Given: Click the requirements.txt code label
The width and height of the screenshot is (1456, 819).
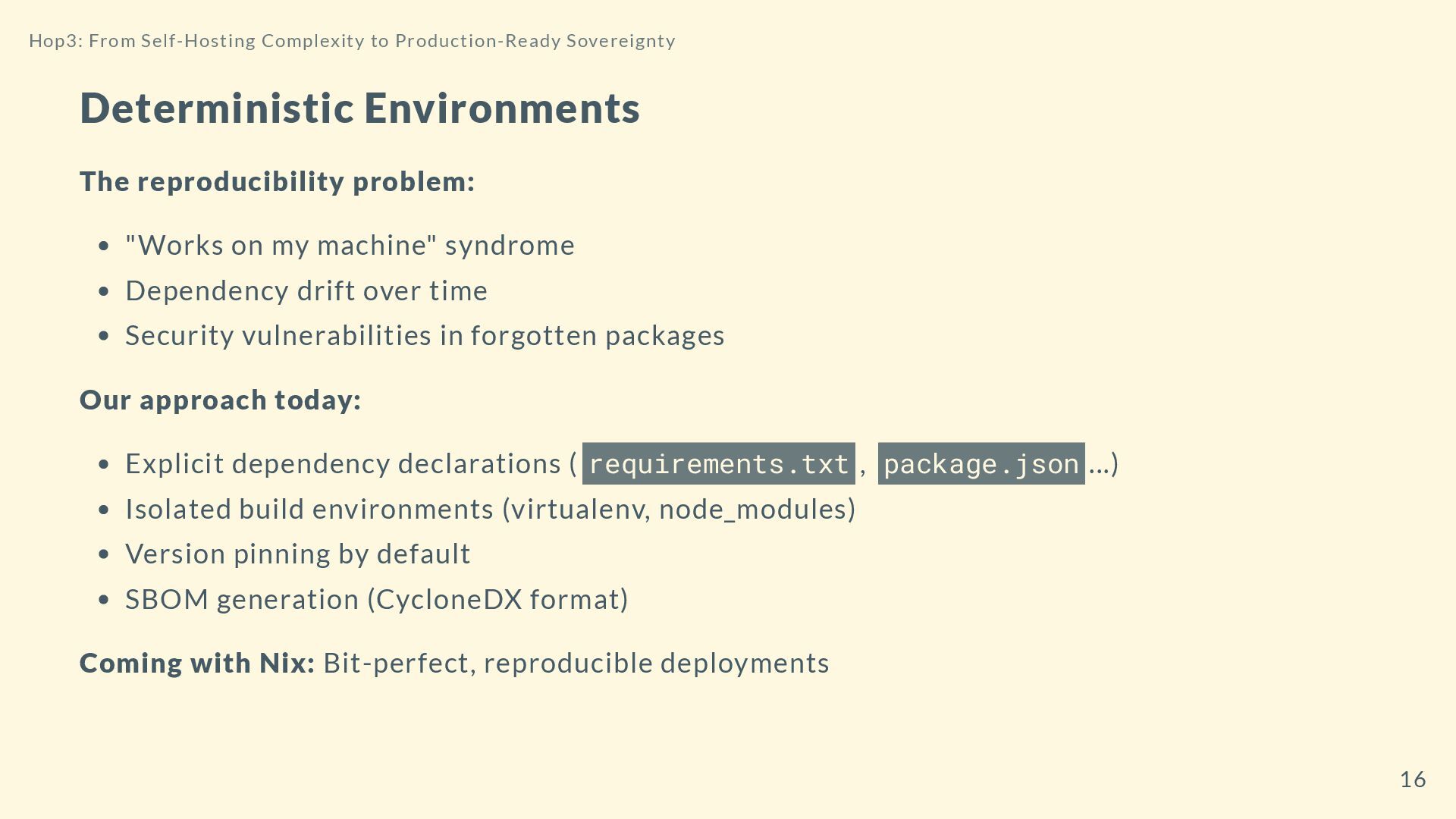Looking at the screenshot, I should [718, 464].
